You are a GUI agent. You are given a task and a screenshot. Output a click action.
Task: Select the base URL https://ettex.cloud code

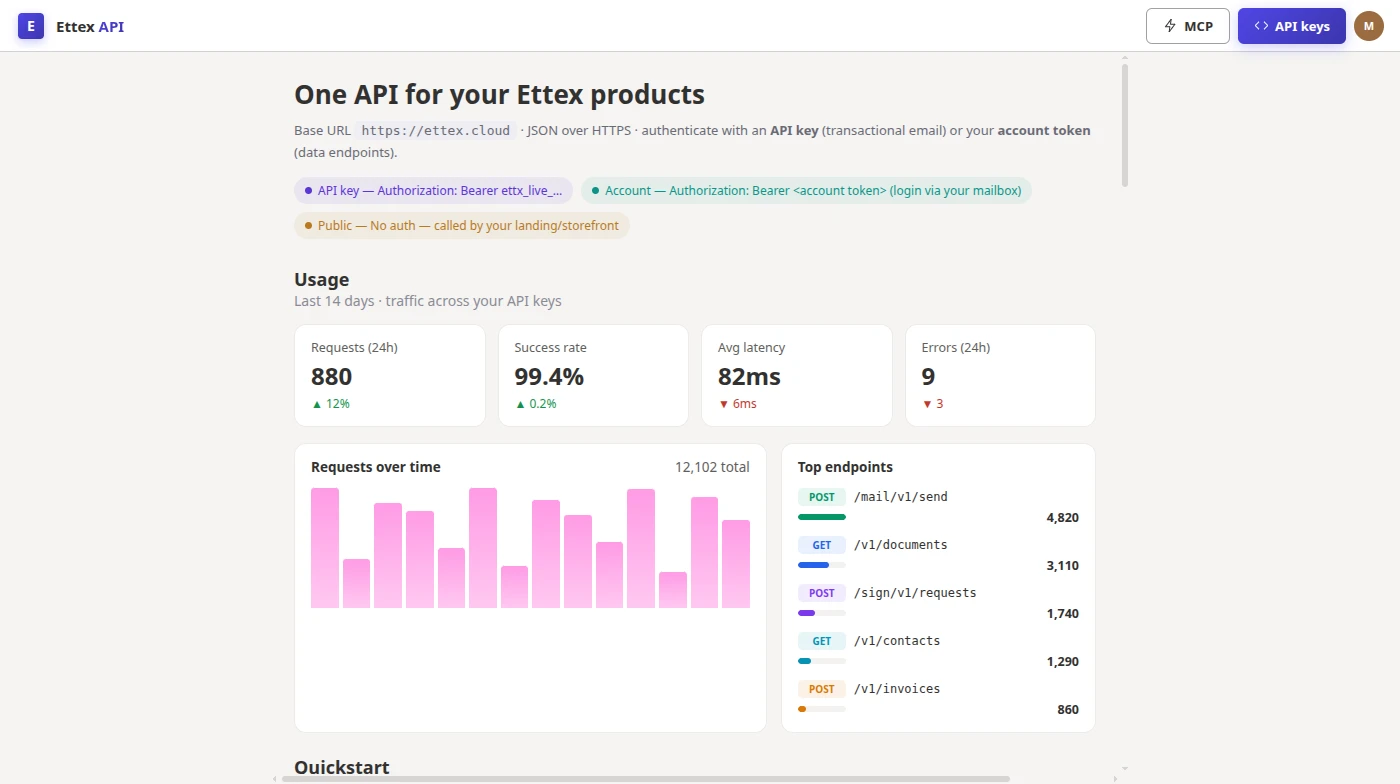coord(436,130)
